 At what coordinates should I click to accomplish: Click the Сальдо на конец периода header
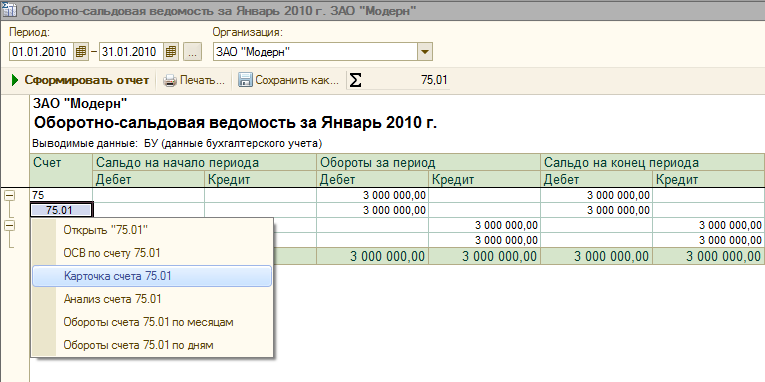point(652,162)
